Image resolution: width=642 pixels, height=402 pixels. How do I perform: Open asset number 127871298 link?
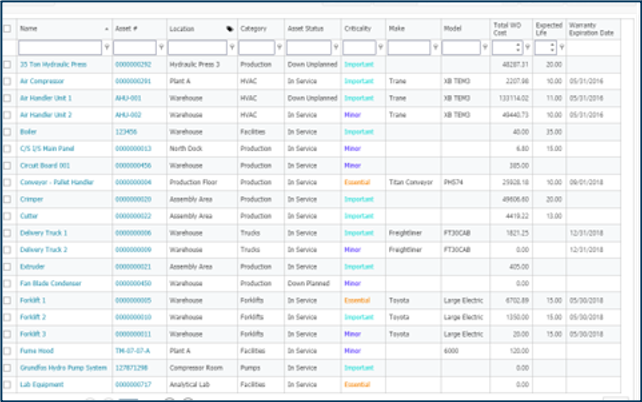pyautogui.click(x=131, y=368)
